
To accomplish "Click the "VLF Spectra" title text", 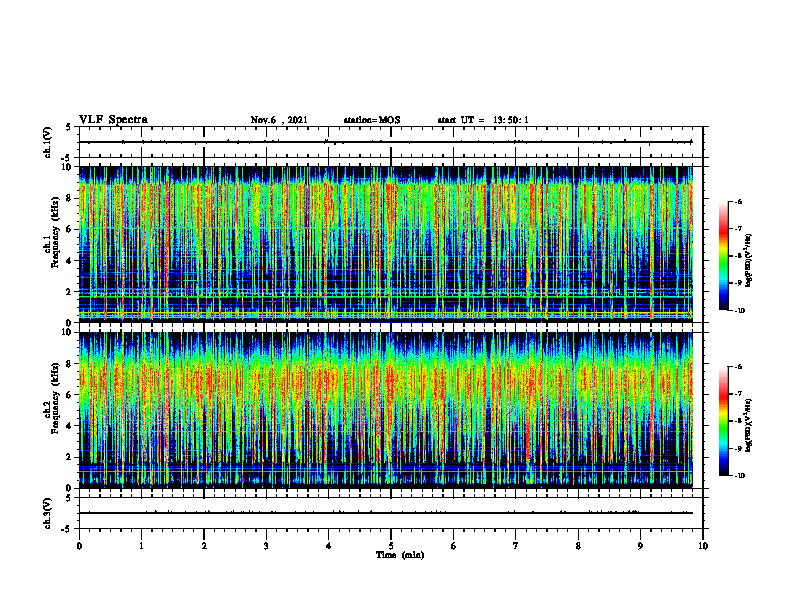I will click(113, 120).
